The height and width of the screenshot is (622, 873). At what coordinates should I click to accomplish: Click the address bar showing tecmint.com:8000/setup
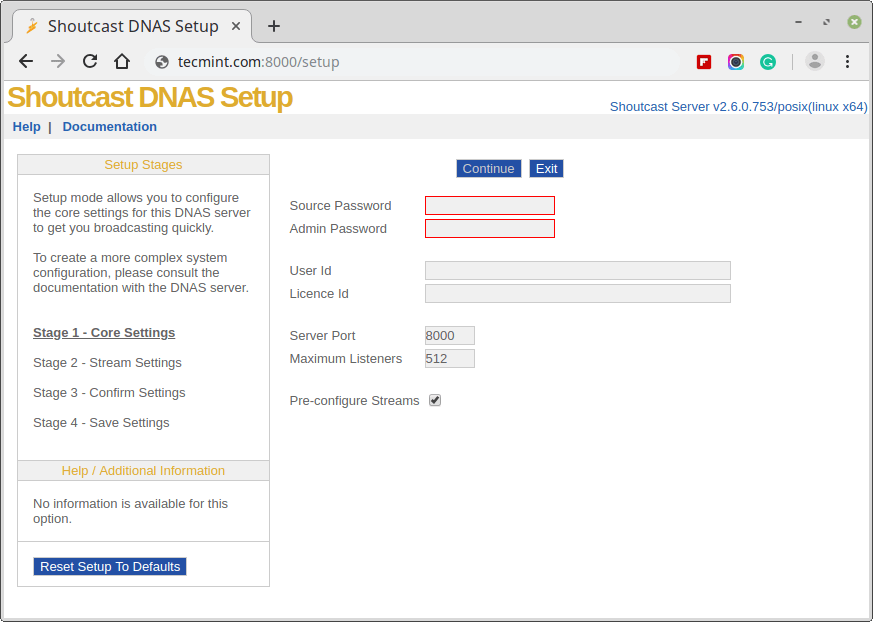point(400,62)
